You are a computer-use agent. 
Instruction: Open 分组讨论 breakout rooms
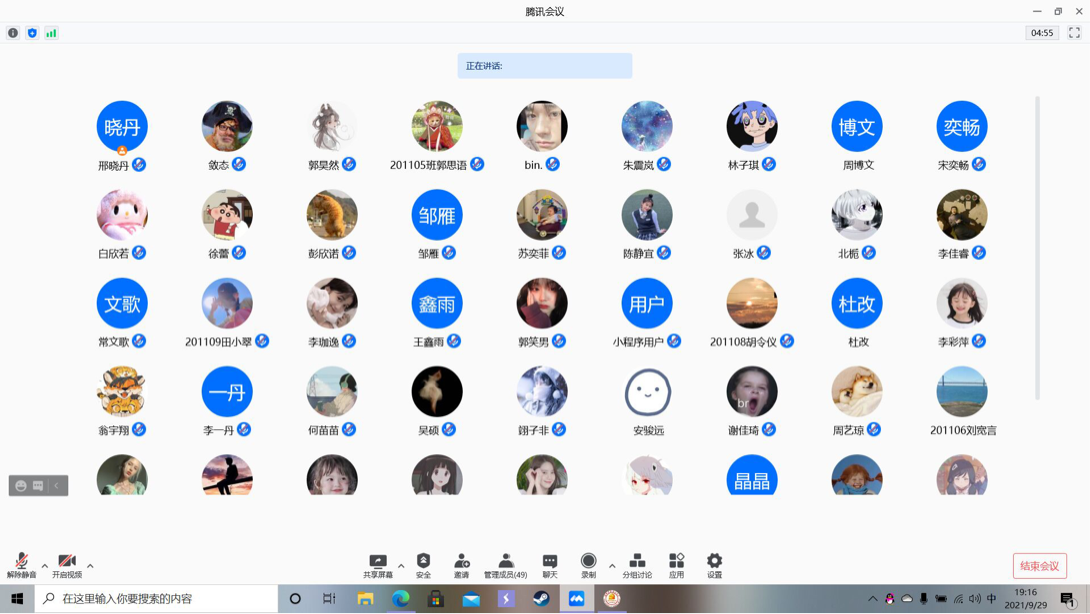(x=637, y=565)
